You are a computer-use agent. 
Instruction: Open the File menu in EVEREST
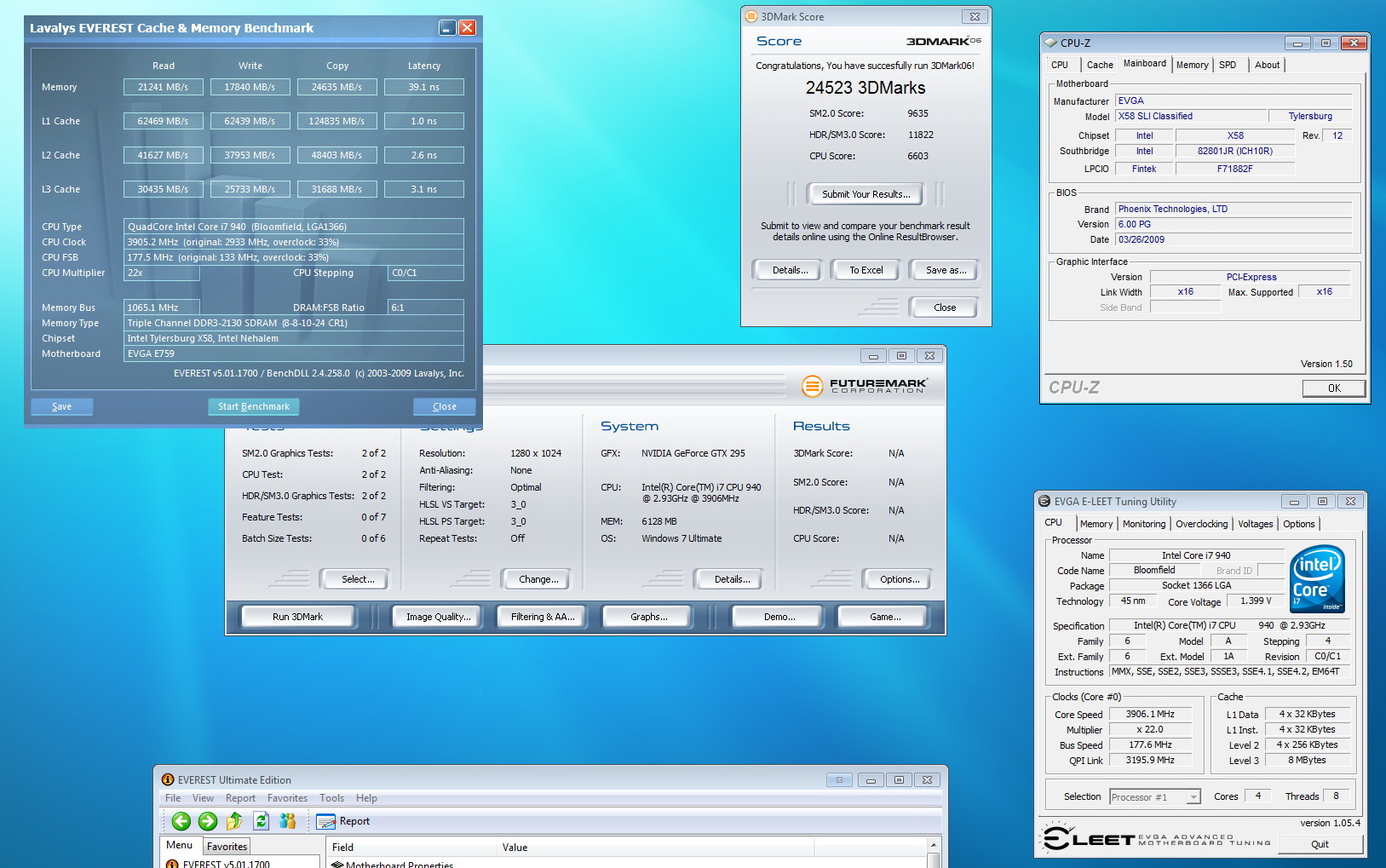point(173,798)
